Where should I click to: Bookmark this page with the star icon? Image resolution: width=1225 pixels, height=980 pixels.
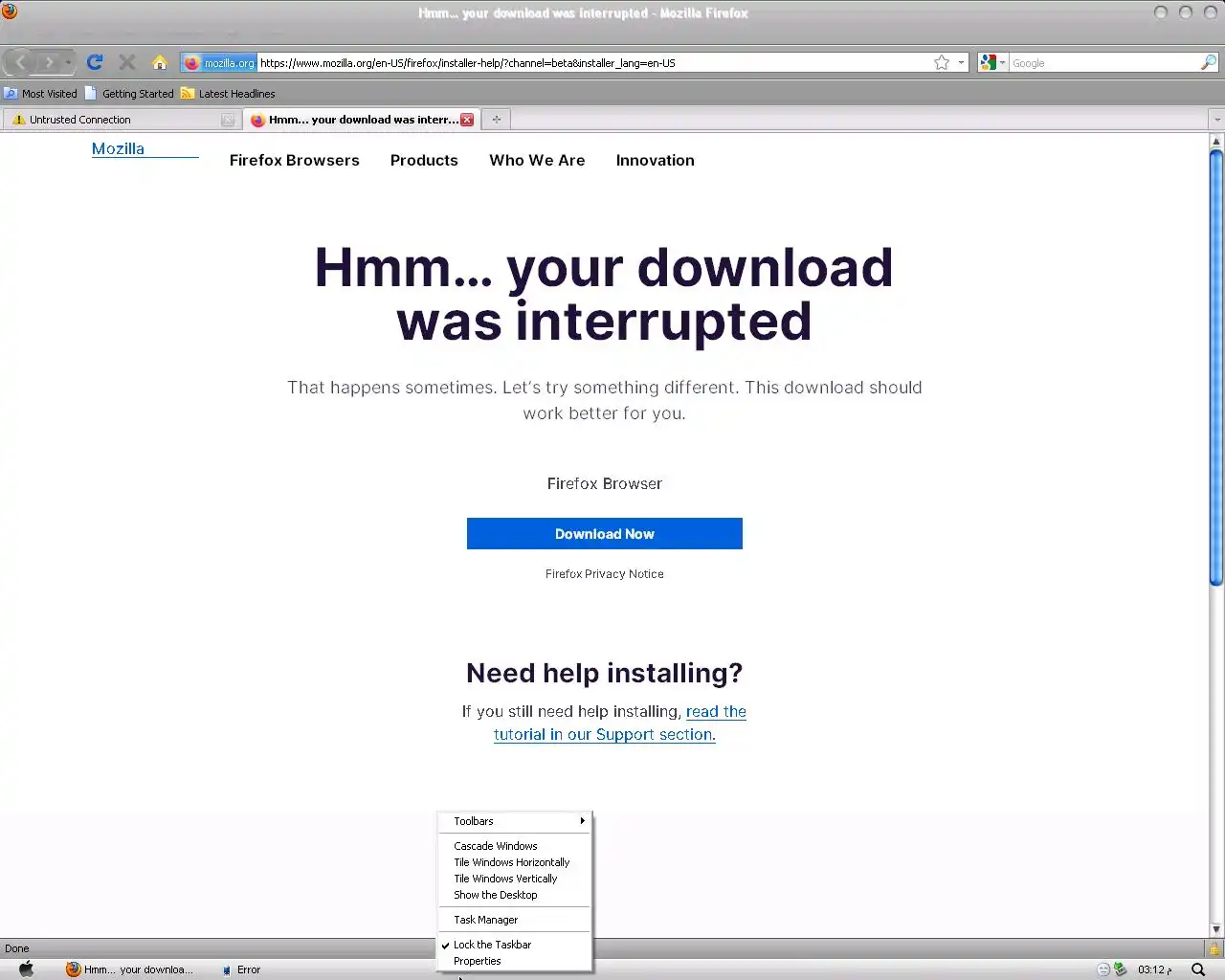(x=942, y=62)
